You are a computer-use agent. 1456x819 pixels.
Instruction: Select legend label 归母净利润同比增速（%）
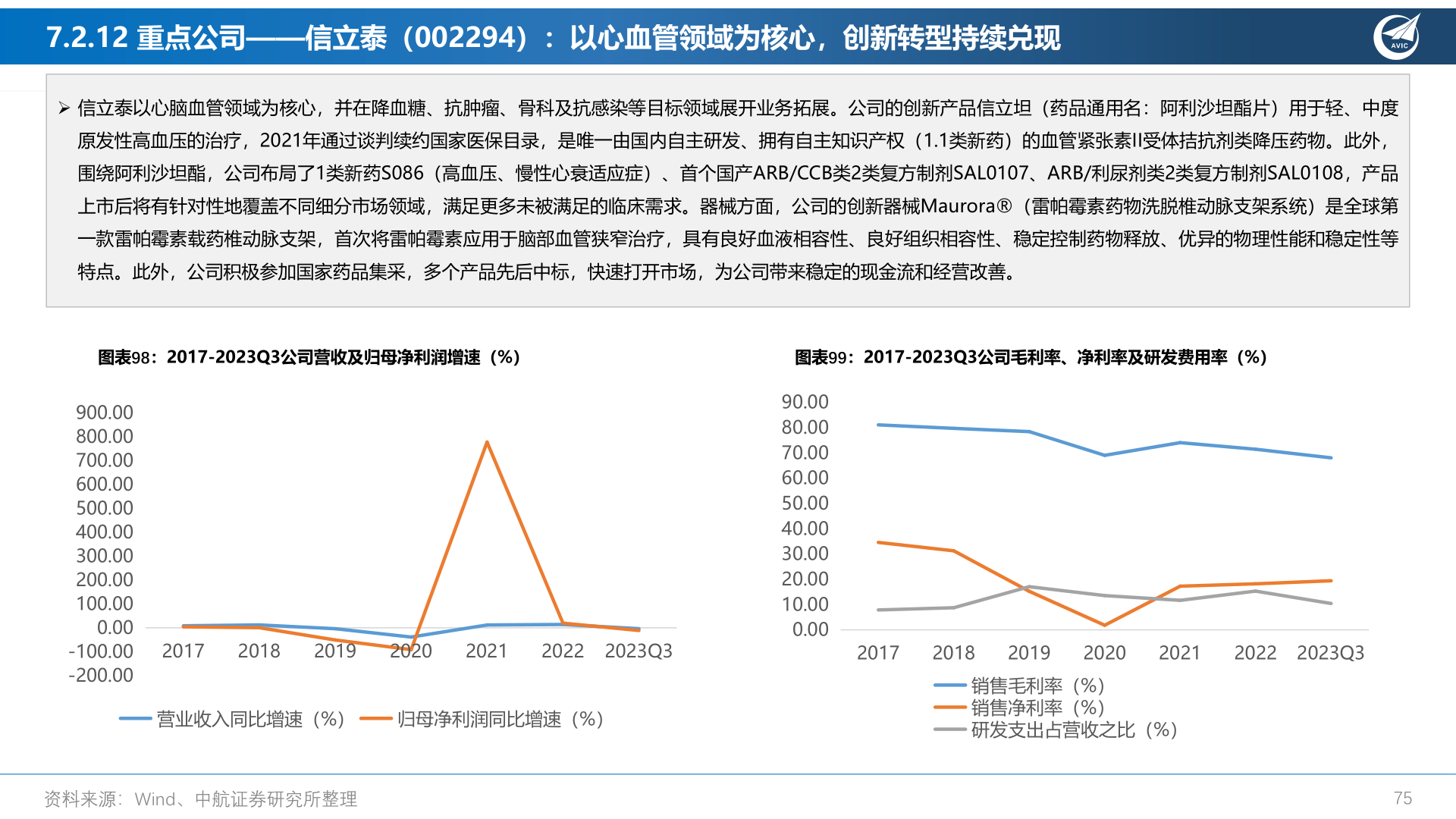click(500, 719)
